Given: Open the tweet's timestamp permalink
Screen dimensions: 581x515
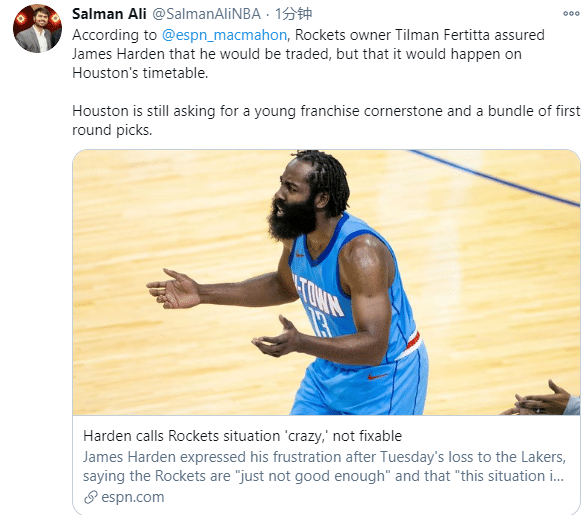Looking at the screenshot, I should coord(293,14).
